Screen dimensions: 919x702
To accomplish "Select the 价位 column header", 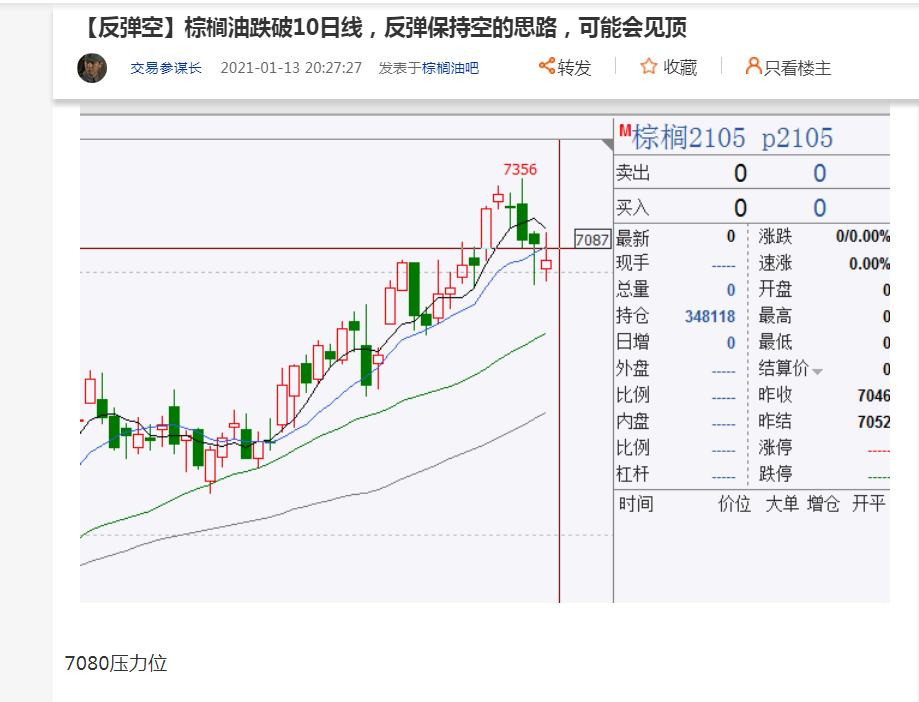I will 735,504.
